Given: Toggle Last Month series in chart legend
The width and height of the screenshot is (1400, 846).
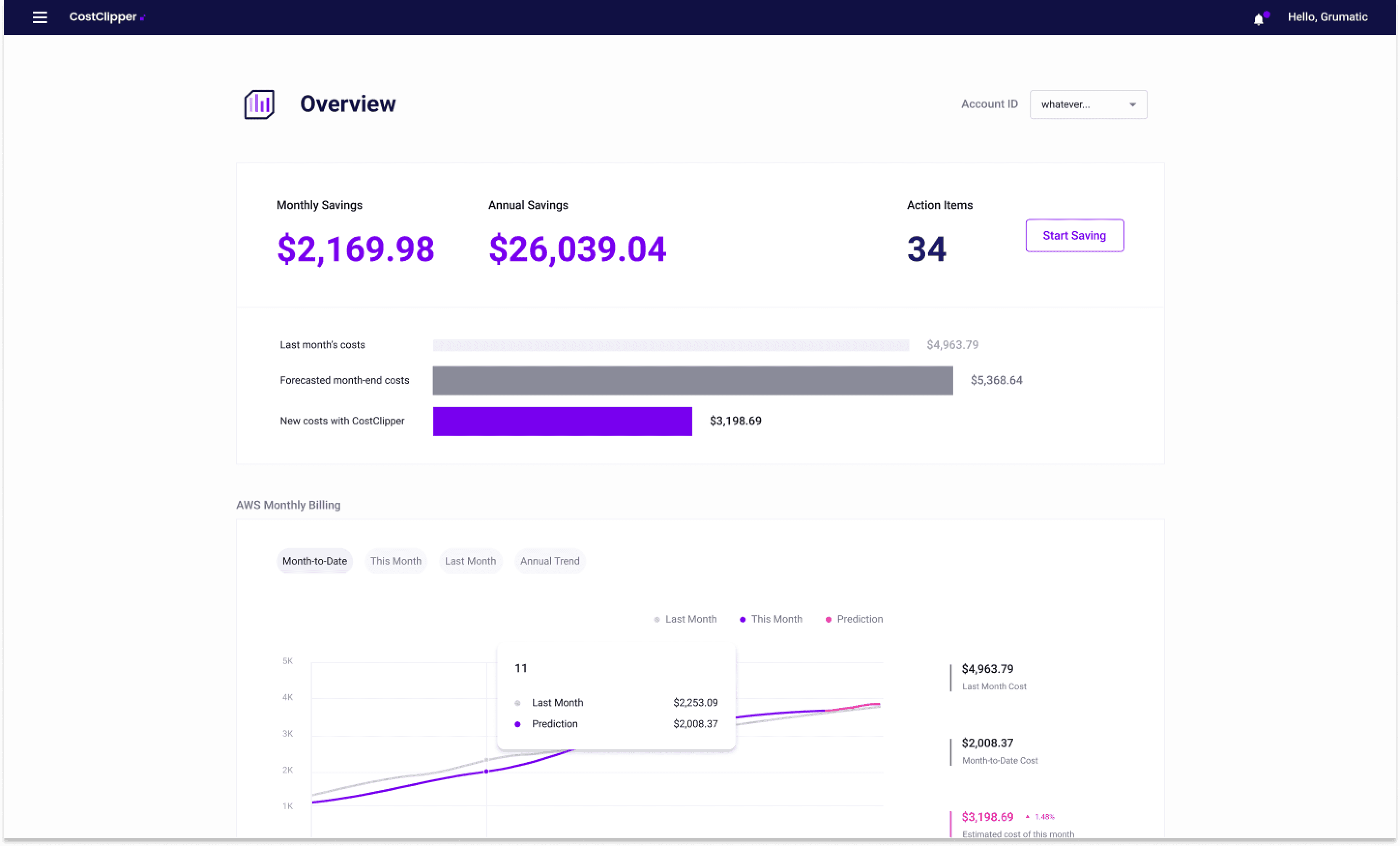Looking at the screenshot, I should click(x=685, y=619).
